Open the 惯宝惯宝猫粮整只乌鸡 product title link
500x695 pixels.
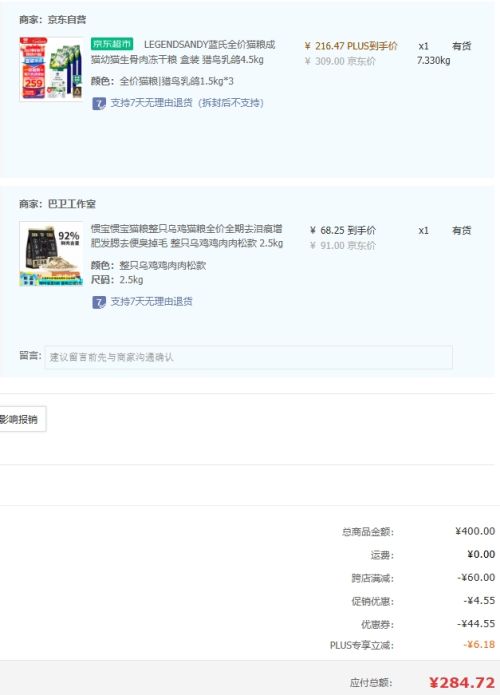(187, 236)
